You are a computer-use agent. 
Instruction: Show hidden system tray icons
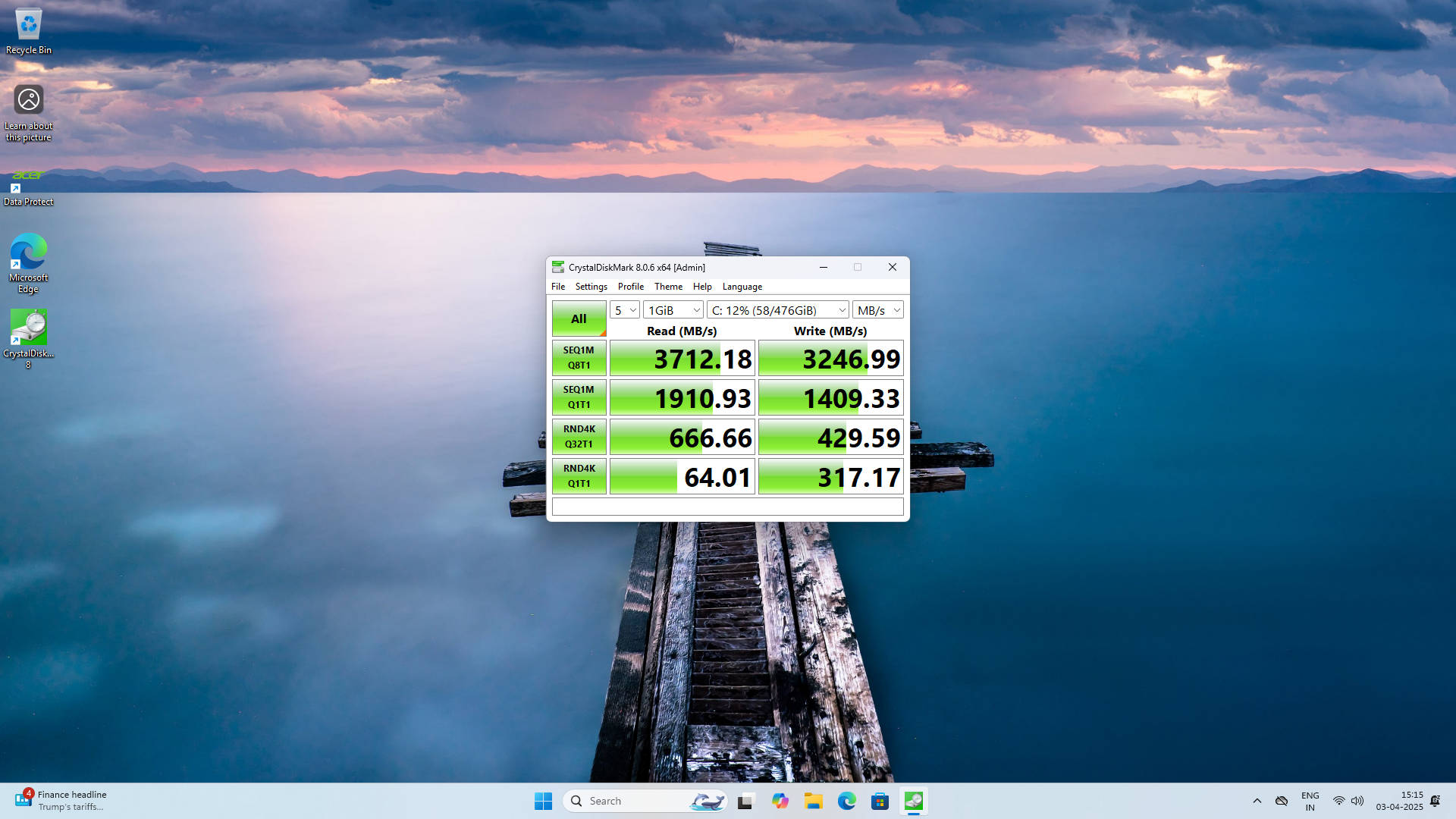[1257, 801]
